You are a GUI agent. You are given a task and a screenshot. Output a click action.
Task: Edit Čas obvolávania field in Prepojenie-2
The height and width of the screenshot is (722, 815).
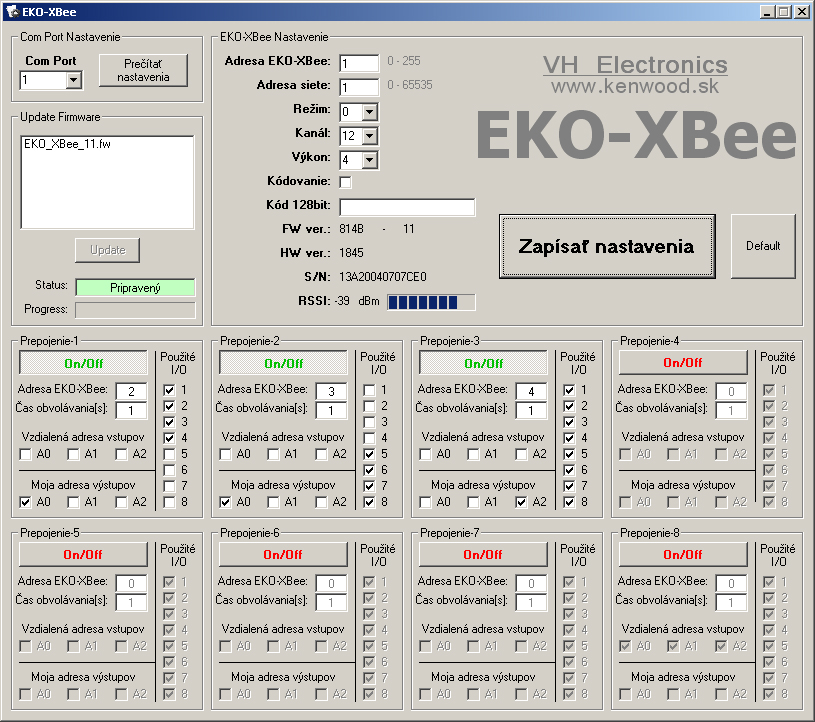coord(331,410)
